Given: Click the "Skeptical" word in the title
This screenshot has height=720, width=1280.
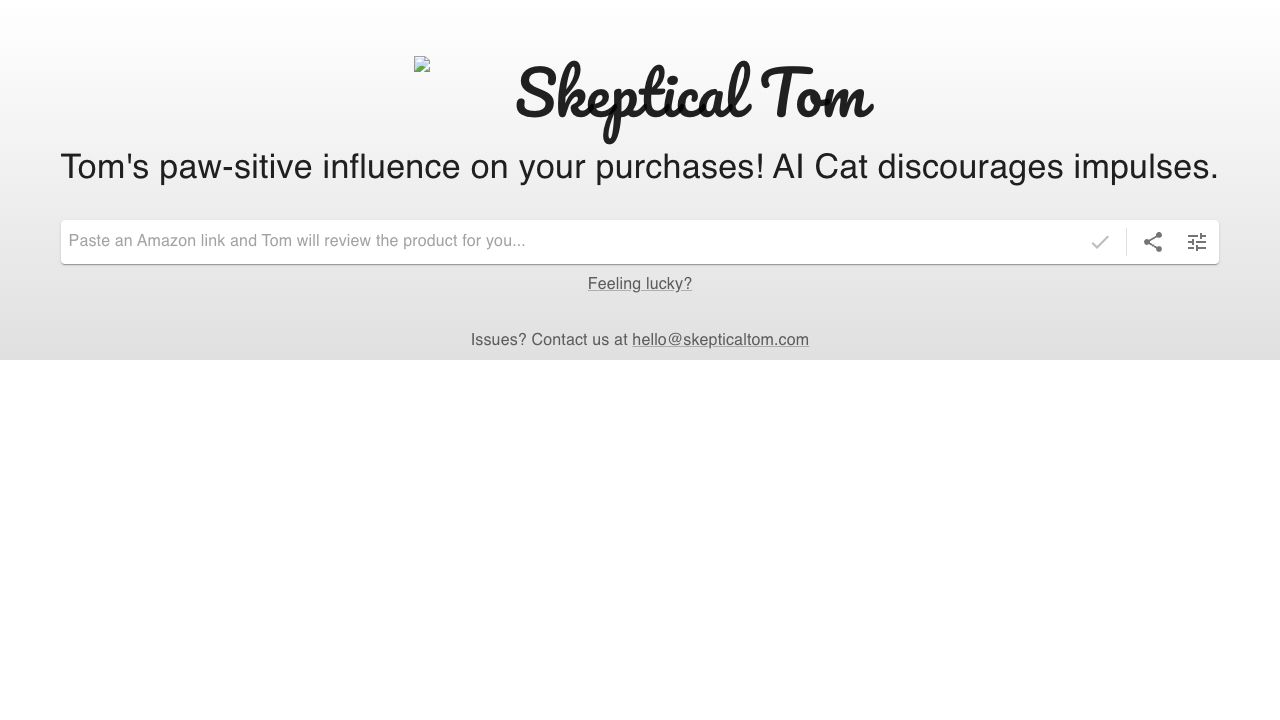Looking at the screenshot, I should [632, 95].
